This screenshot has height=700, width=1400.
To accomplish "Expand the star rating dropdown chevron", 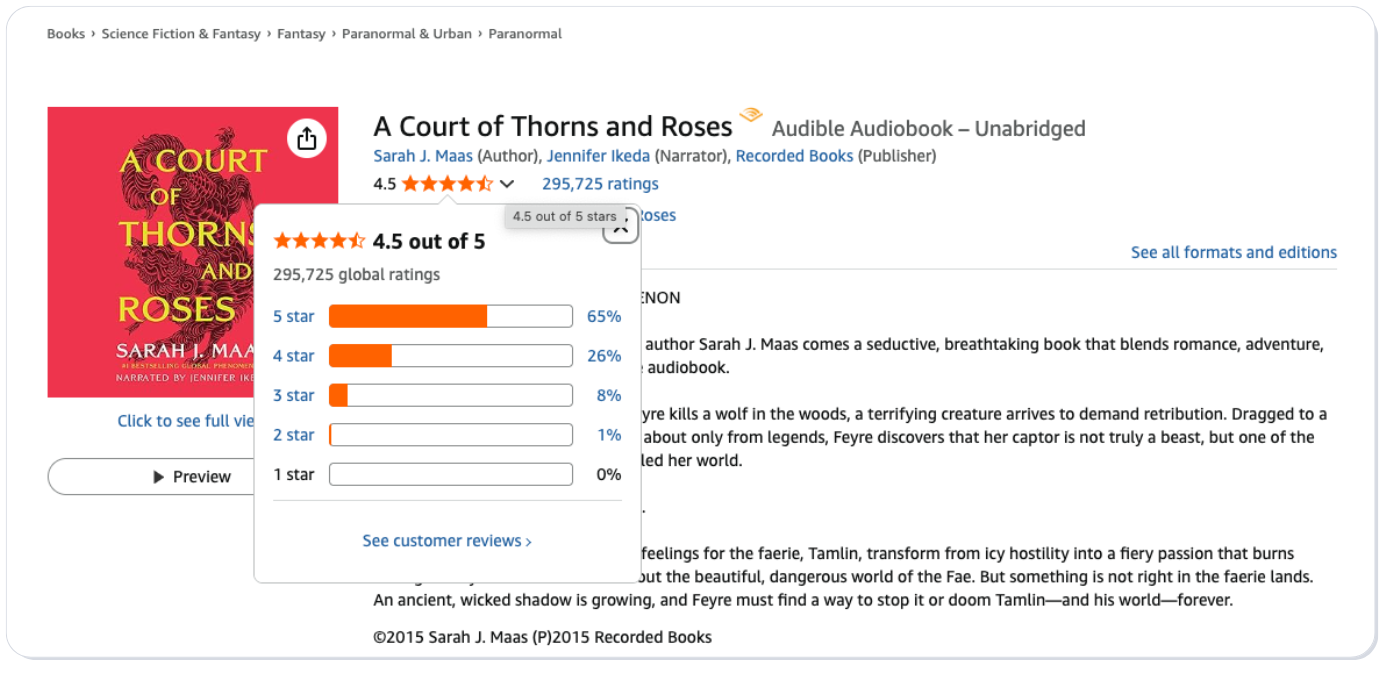I will click(507, 184).
